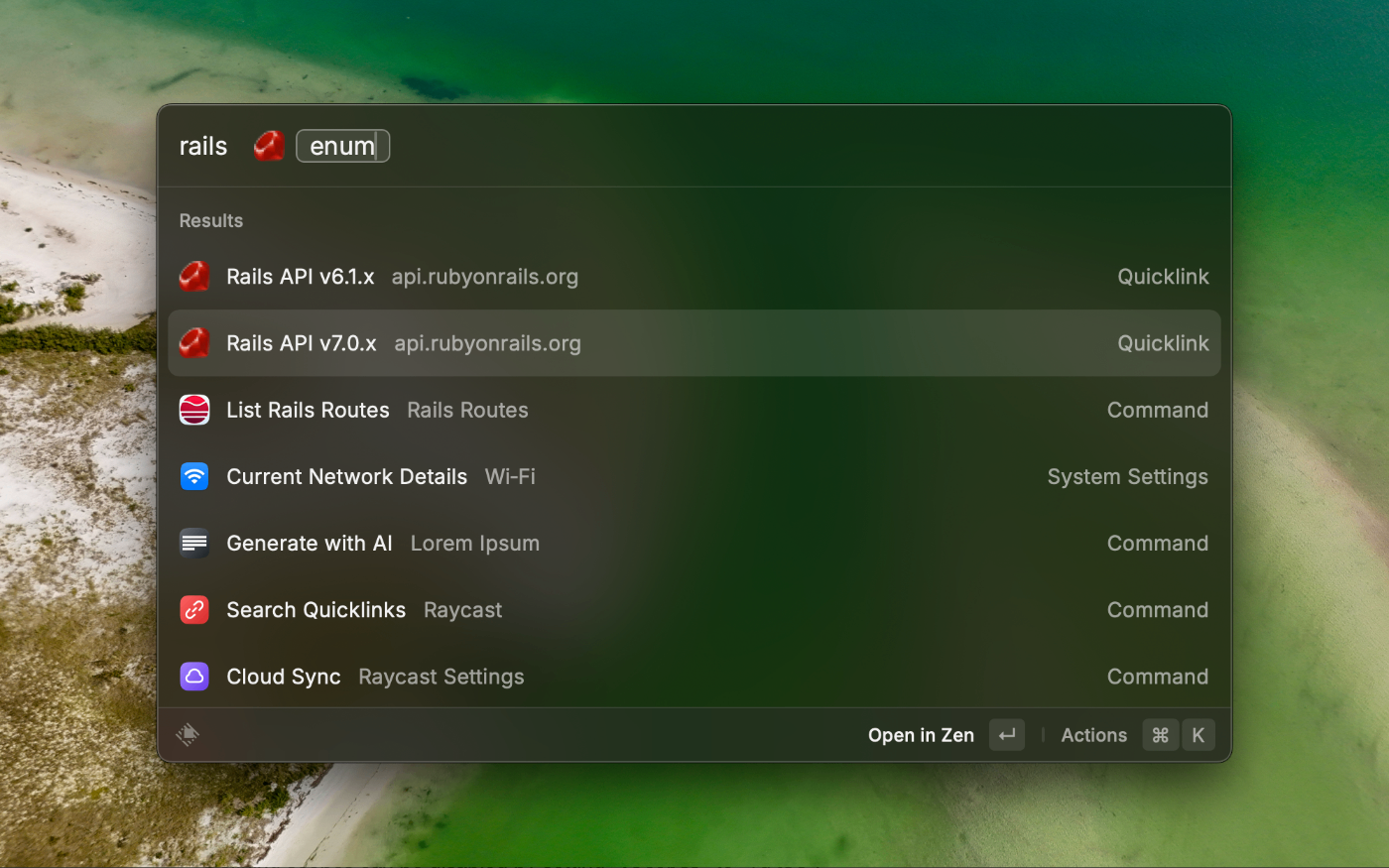Image resolution: width=1389 pixels, height=868 pixels.
Task: Open Current Network Details
Action: click(x=694, y=476)
